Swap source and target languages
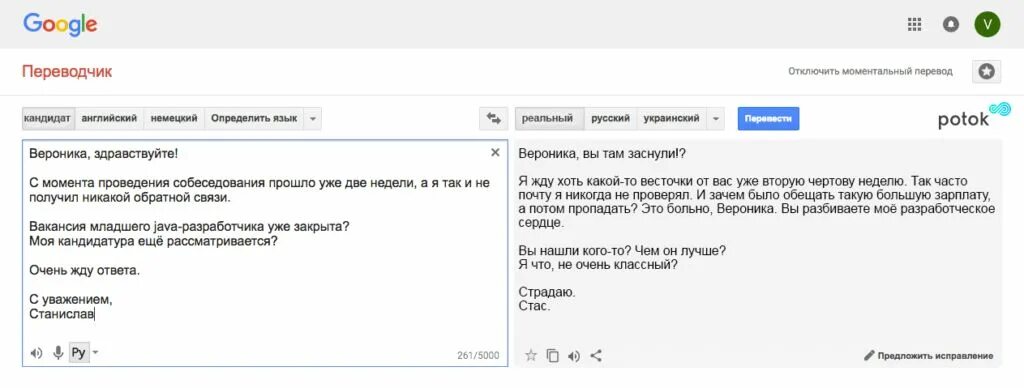Image resolution: width=1024 pixels, height=388 pixels. pos(493,119)
